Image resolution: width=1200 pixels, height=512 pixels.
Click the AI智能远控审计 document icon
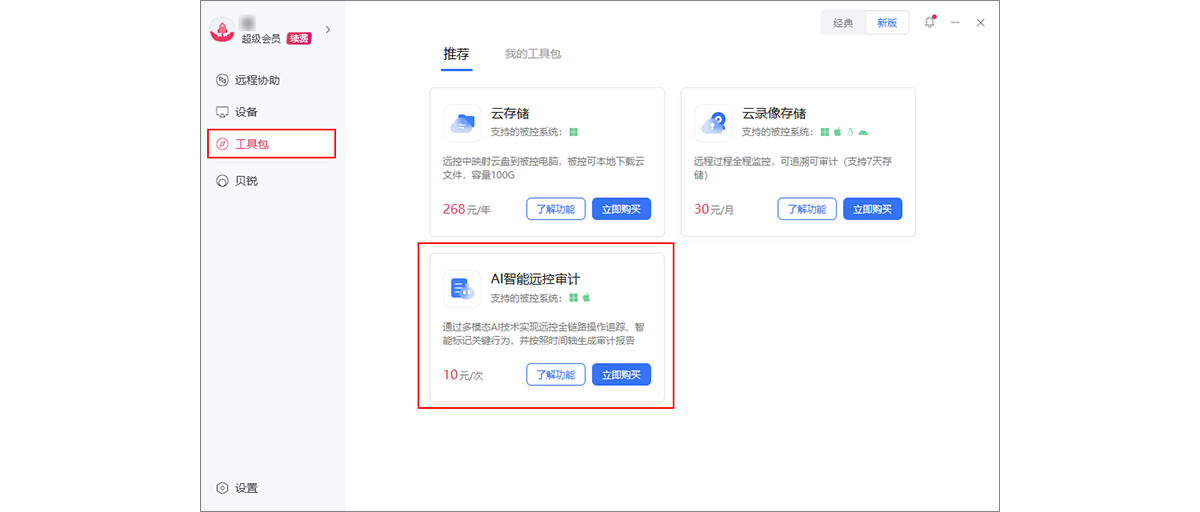tap(462, 289)
